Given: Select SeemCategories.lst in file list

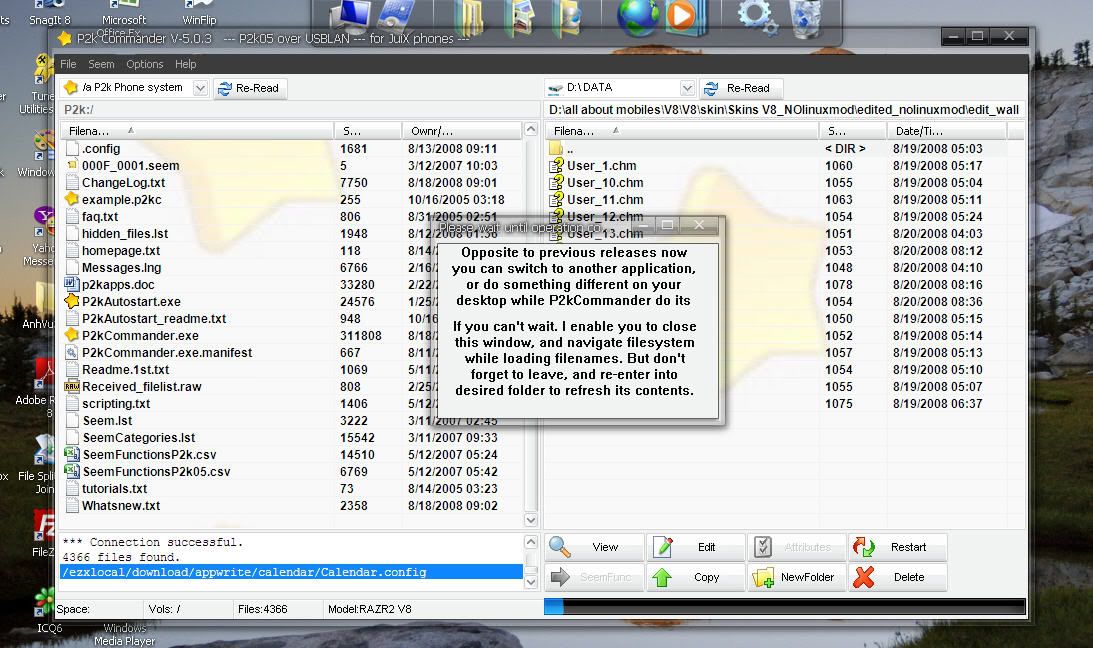Looking at the screenshot, I should [139, 438].
